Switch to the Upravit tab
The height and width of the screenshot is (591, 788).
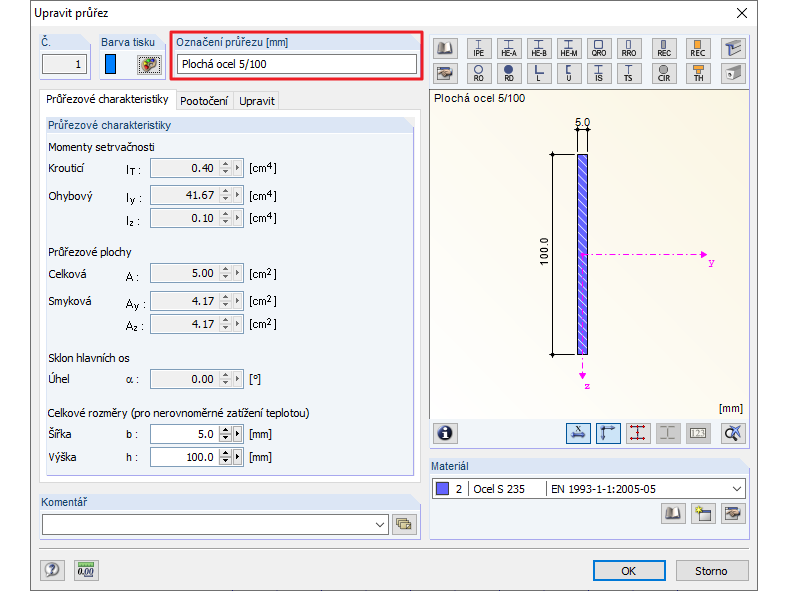click(257, 101)
